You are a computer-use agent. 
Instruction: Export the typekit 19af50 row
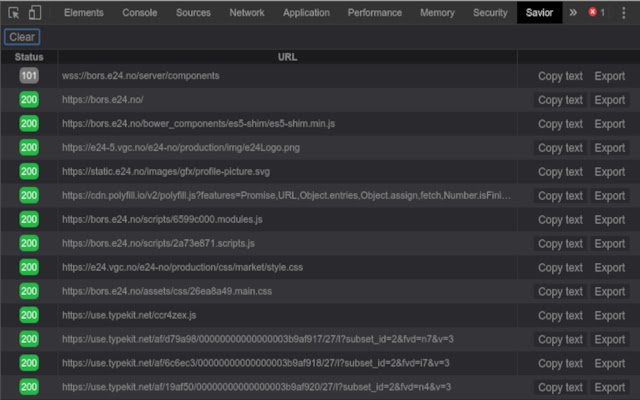pyautogui.click(x=609, y=387)
